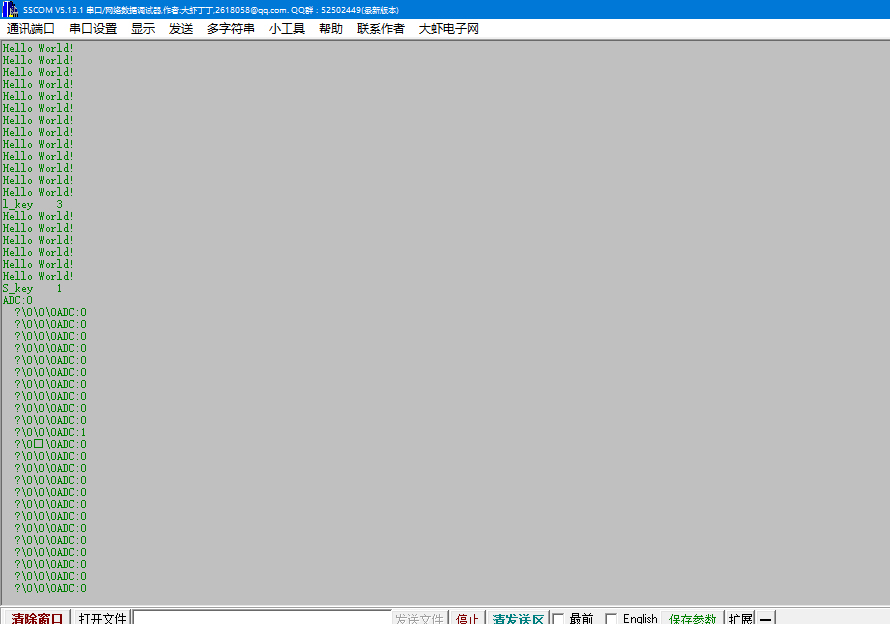Open the 帮助 help menu
Image resolution: width=890 pixels, height=624 pixels.
tap(330, 29)
